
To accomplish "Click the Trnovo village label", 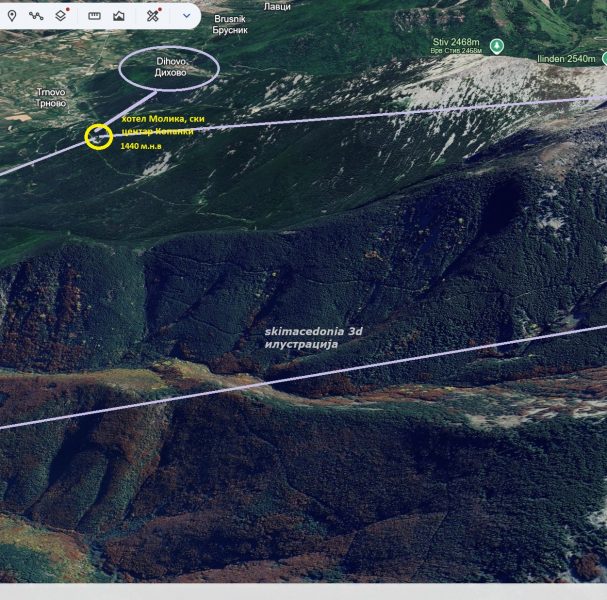I will pyautogui.click(x=51, y=97).
